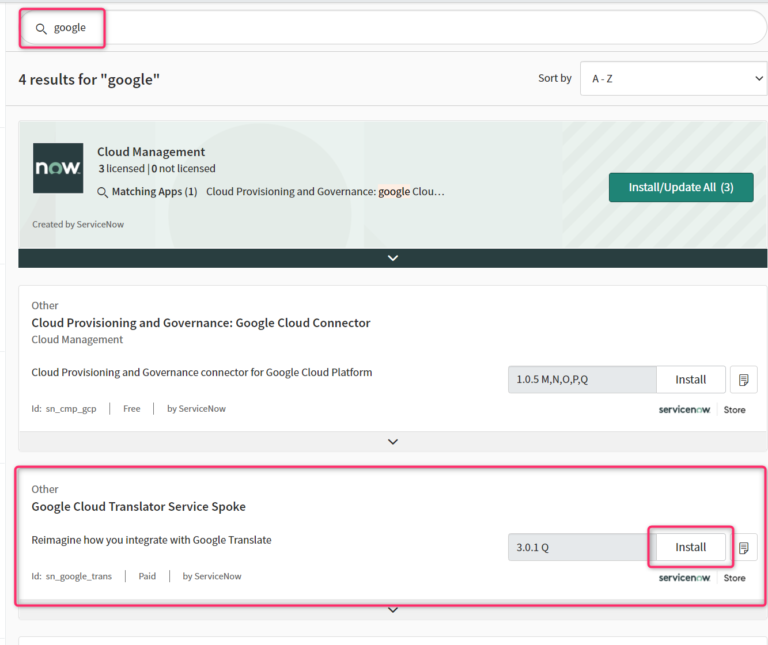Click the search magnifier icon

(x=41, y=29)
